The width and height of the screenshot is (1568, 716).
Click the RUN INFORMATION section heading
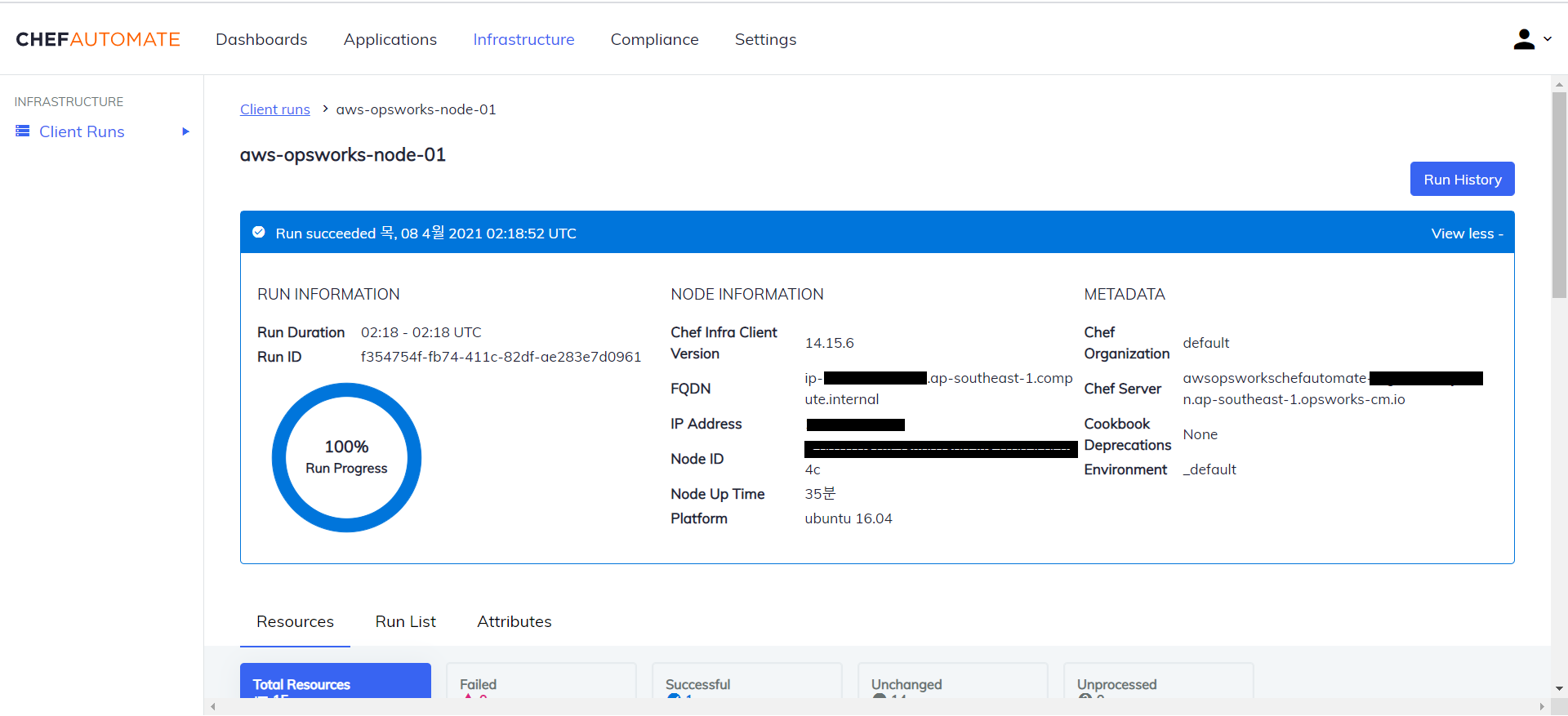point(328,294)
